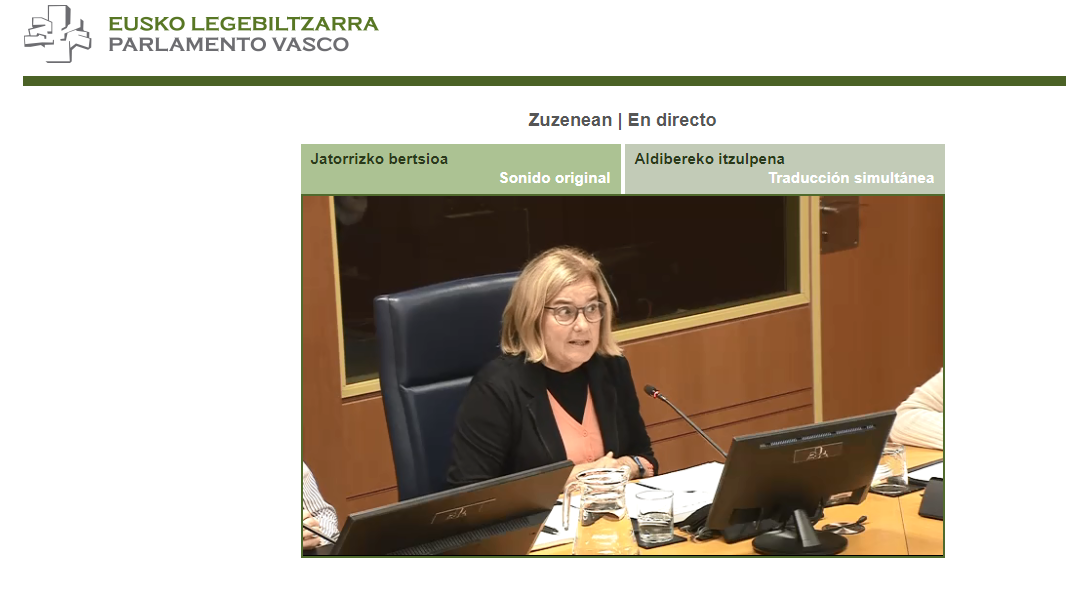1066x610 pixels.
Task: Switch to Aldibereko itzulpena Traducción simultánea tab
Action: (785, 169)
